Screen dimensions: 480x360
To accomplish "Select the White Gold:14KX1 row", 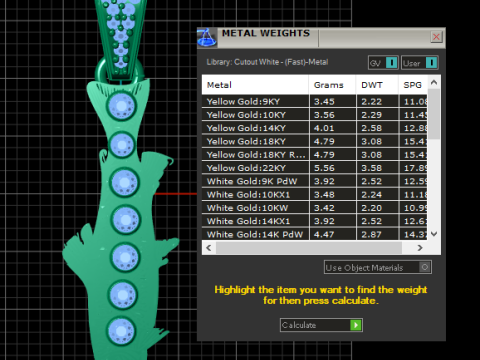I will point(314,221).
